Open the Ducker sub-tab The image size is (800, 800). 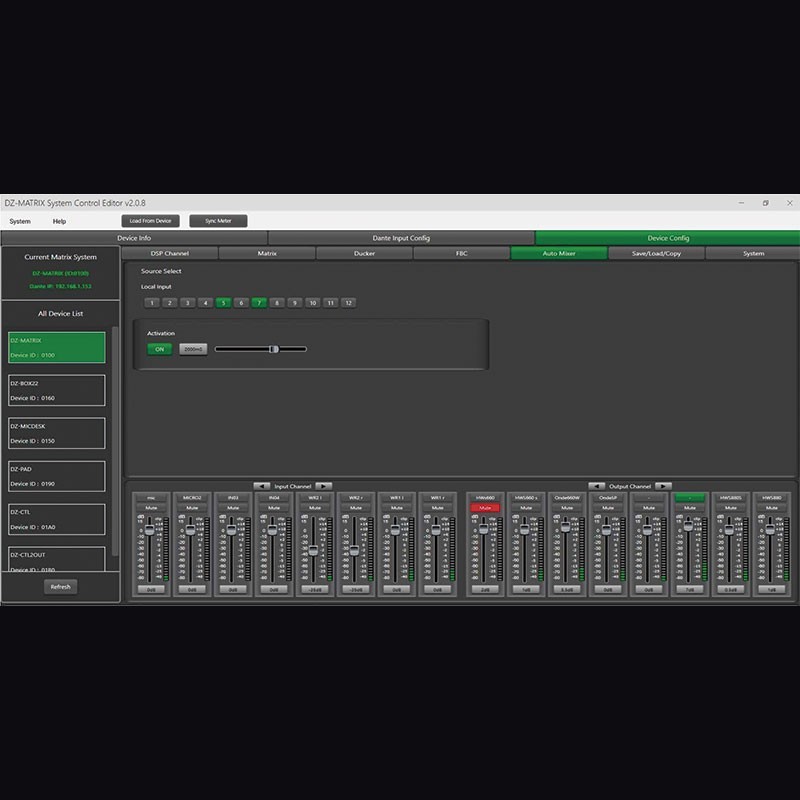coord(364,254)
